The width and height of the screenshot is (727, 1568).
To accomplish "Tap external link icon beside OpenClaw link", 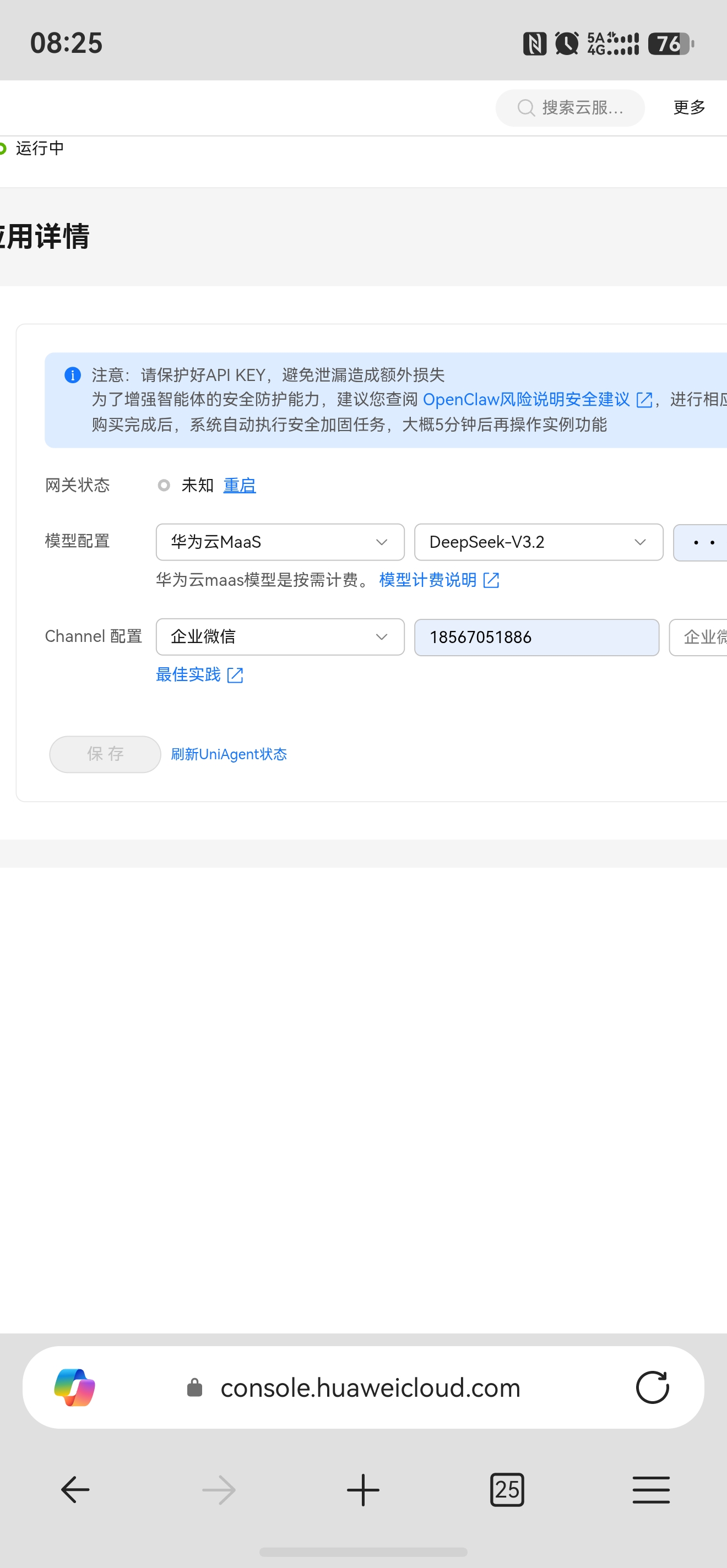I will [644, 400].
